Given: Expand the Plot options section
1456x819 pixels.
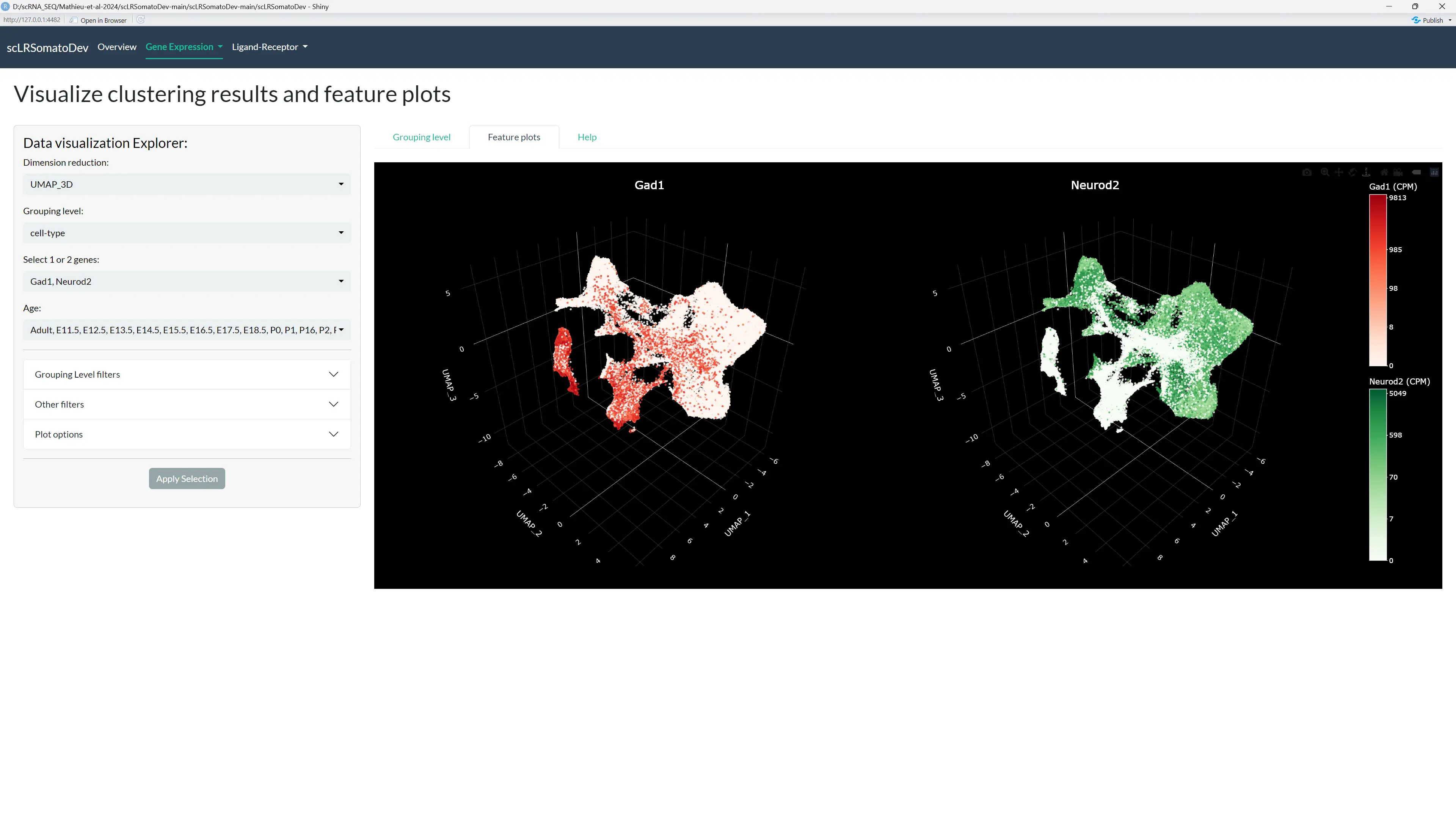Looking at the screenshot, I should [187, 433].
